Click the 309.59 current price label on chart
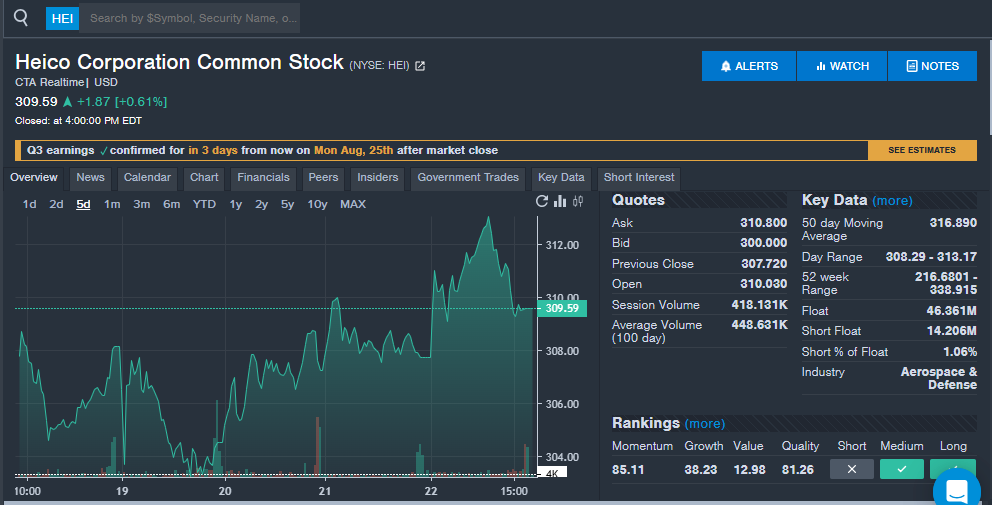The height and width of the screenshot is (505, 992). [x=562, y=308]
